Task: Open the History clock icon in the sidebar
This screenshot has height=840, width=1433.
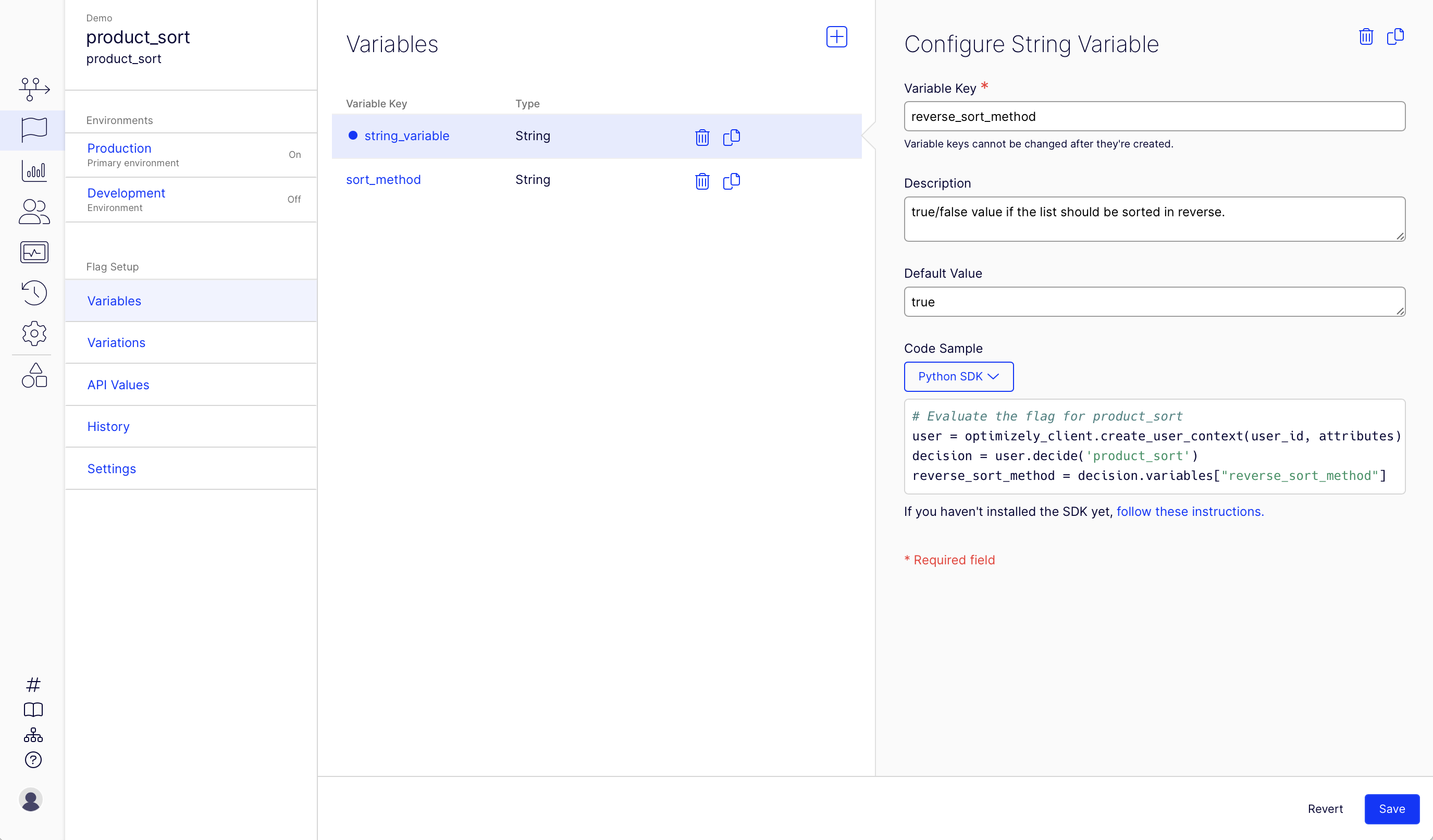Action: click(33, 293)
